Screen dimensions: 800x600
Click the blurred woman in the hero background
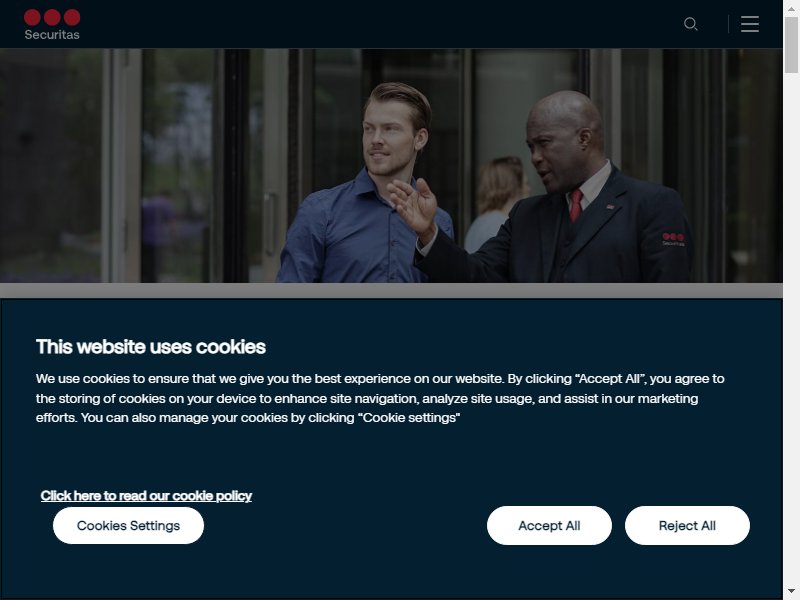496,203
